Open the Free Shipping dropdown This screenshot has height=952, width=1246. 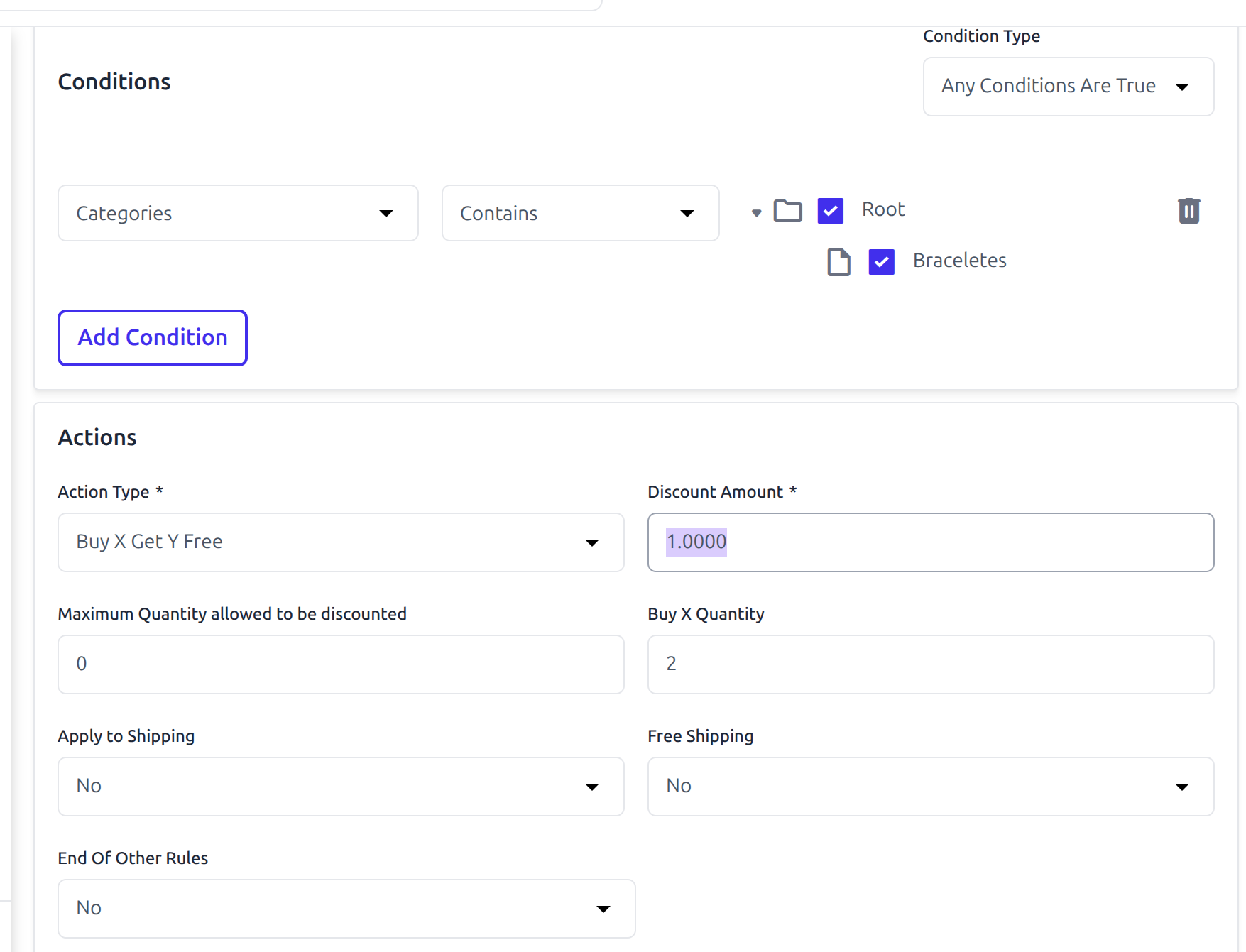coord(930,787)
